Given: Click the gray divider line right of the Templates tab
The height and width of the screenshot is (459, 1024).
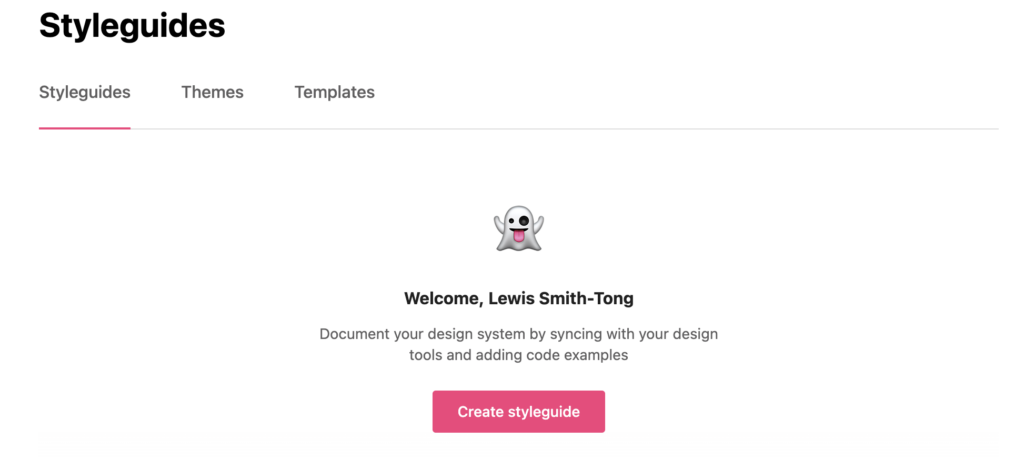Looking at the screenshot, I should click(686, 129).
